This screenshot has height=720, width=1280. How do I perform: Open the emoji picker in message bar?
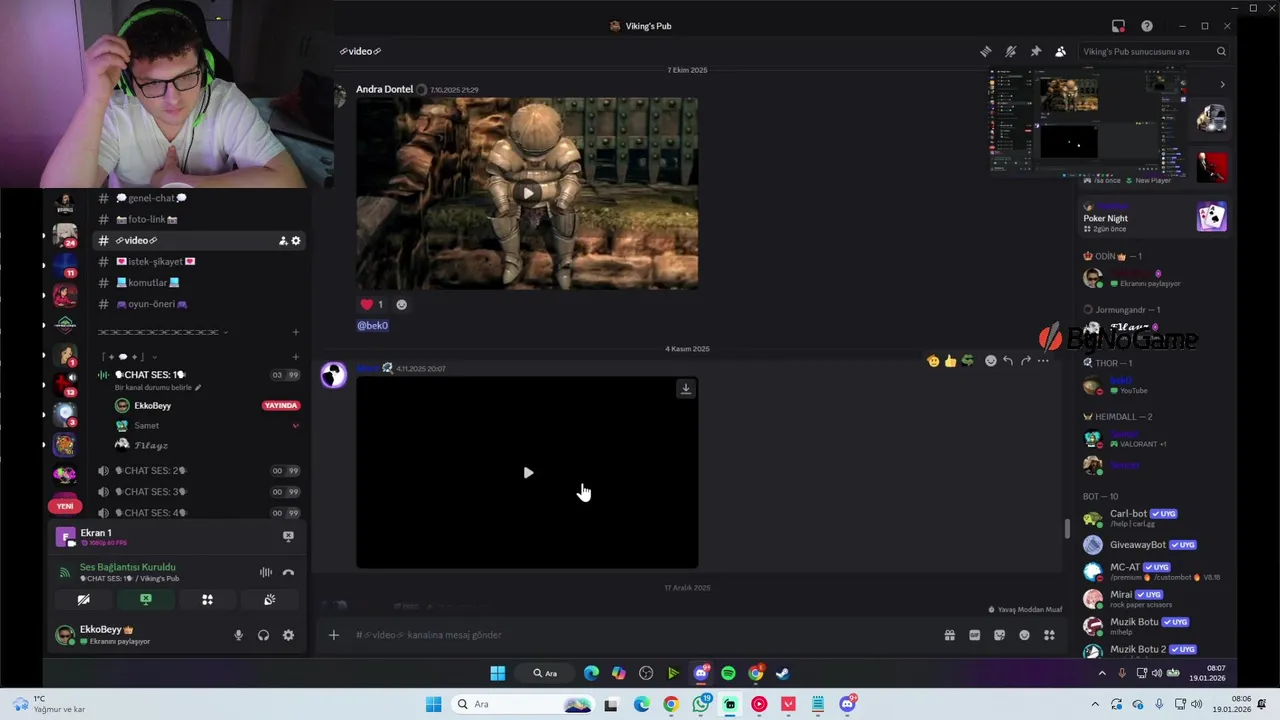pyautogui.click(x=1024, y=635)
